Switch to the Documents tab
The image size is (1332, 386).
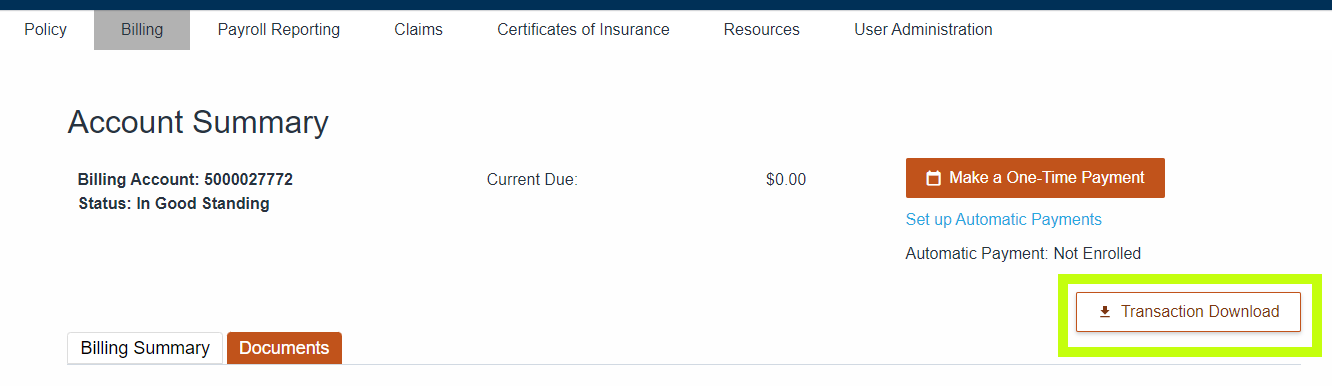[x=284, y=348]
